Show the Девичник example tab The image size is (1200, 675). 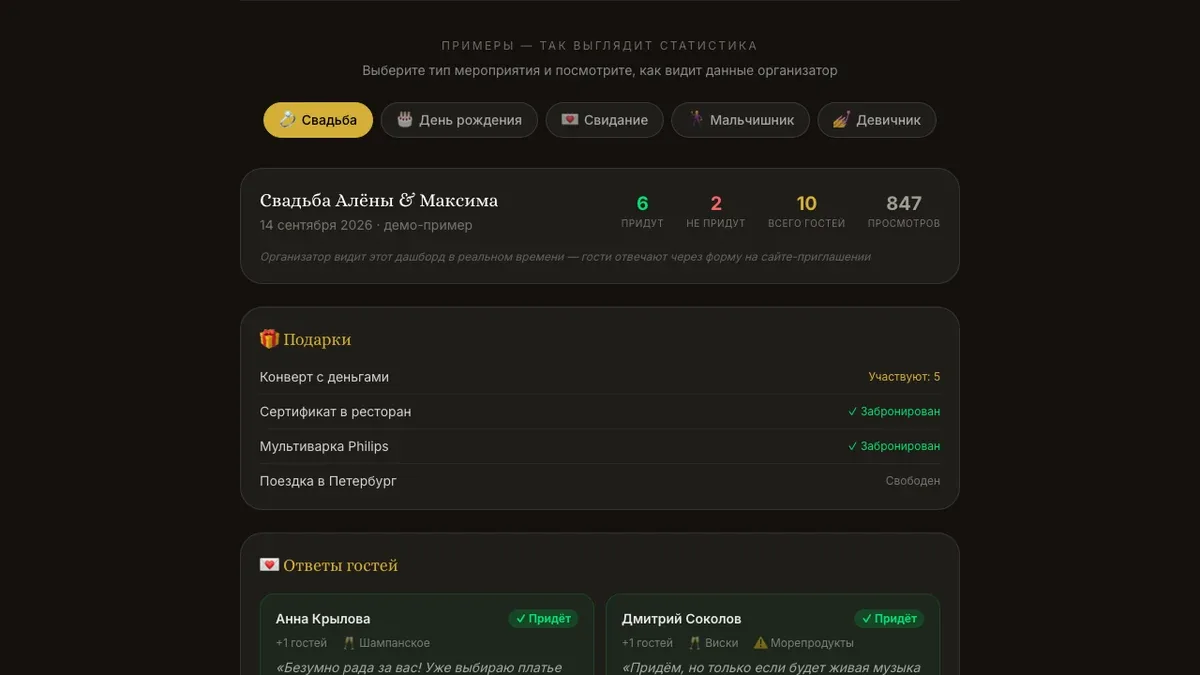tap(877, 120)
